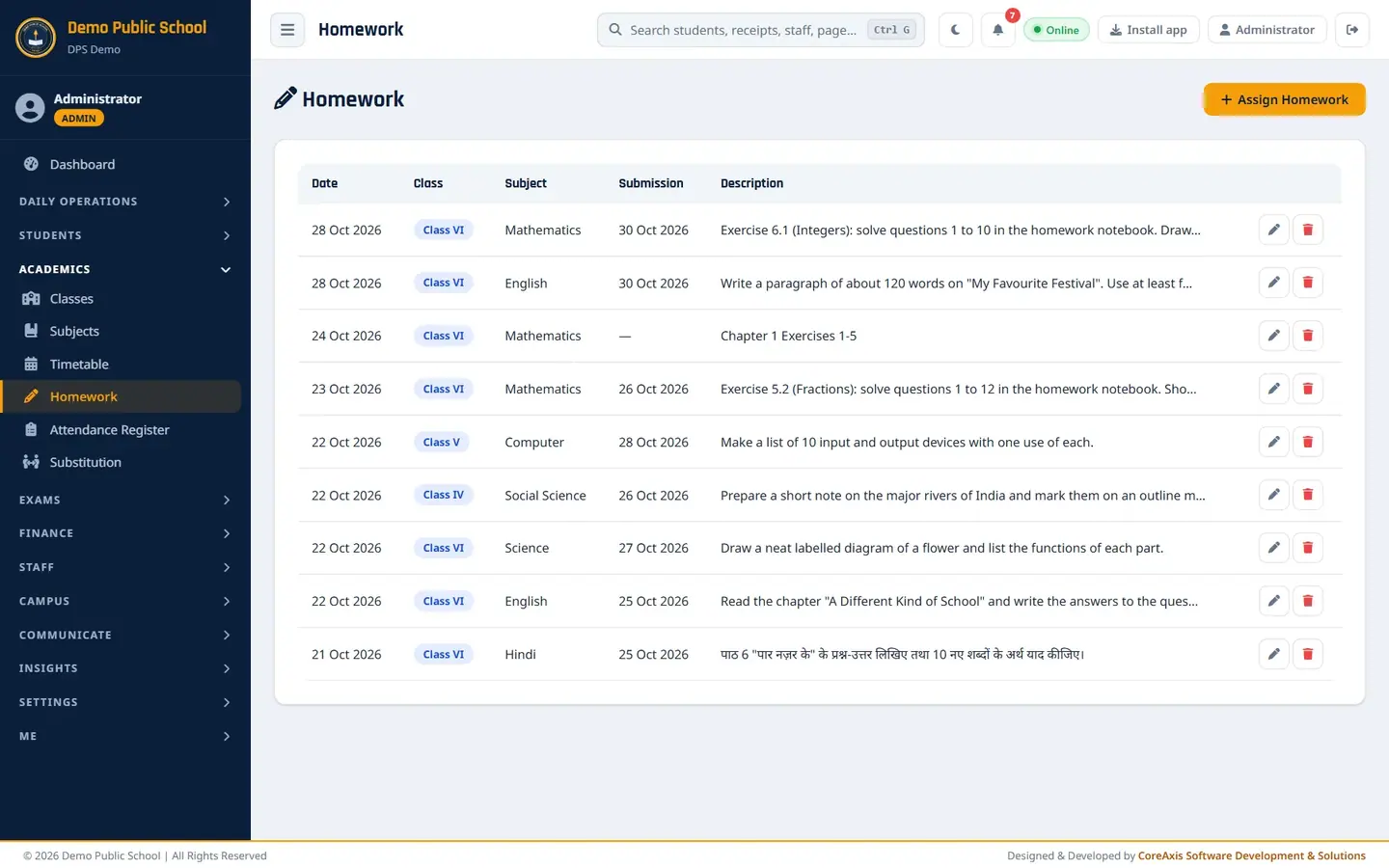Open the Substitution page
The image size is (1389, 868).
tap(122, 462)
